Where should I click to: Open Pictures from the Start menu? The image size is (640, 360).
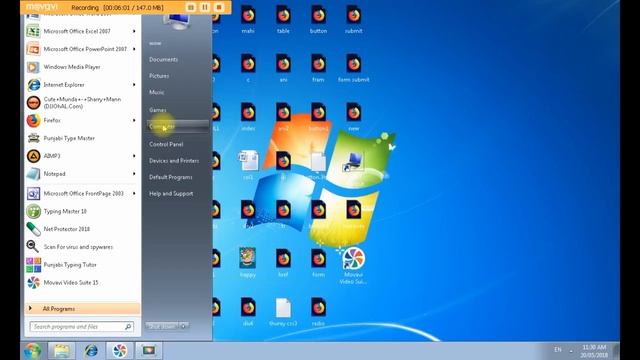tap(159, 76)
